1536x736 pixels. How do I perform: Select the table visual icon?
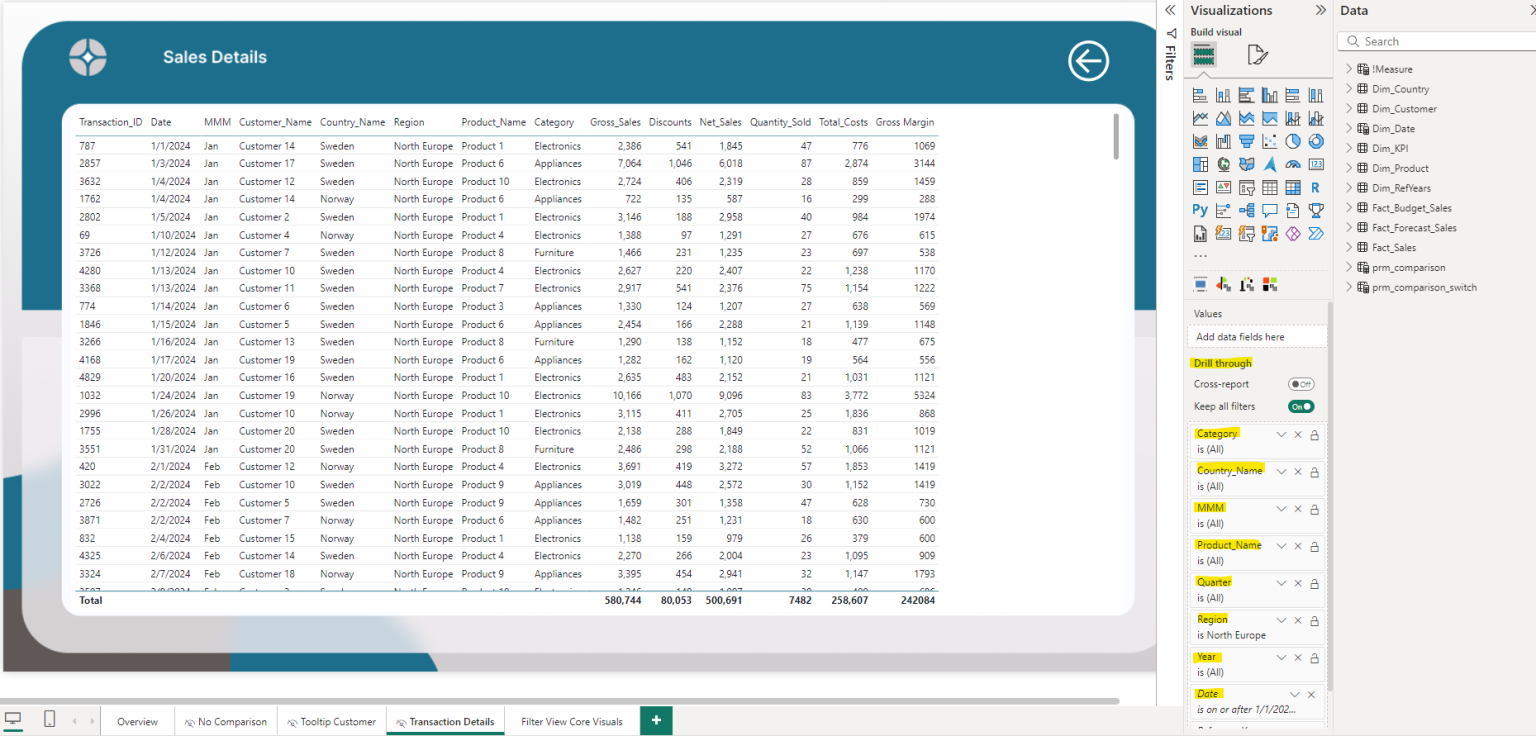click(1269, 186)
